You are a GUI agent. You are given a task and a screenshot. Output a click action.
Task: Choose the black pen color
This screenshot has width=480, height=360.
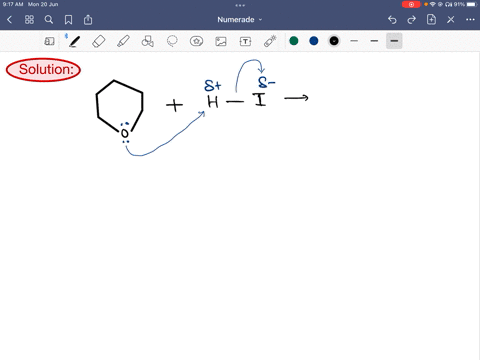334,41
